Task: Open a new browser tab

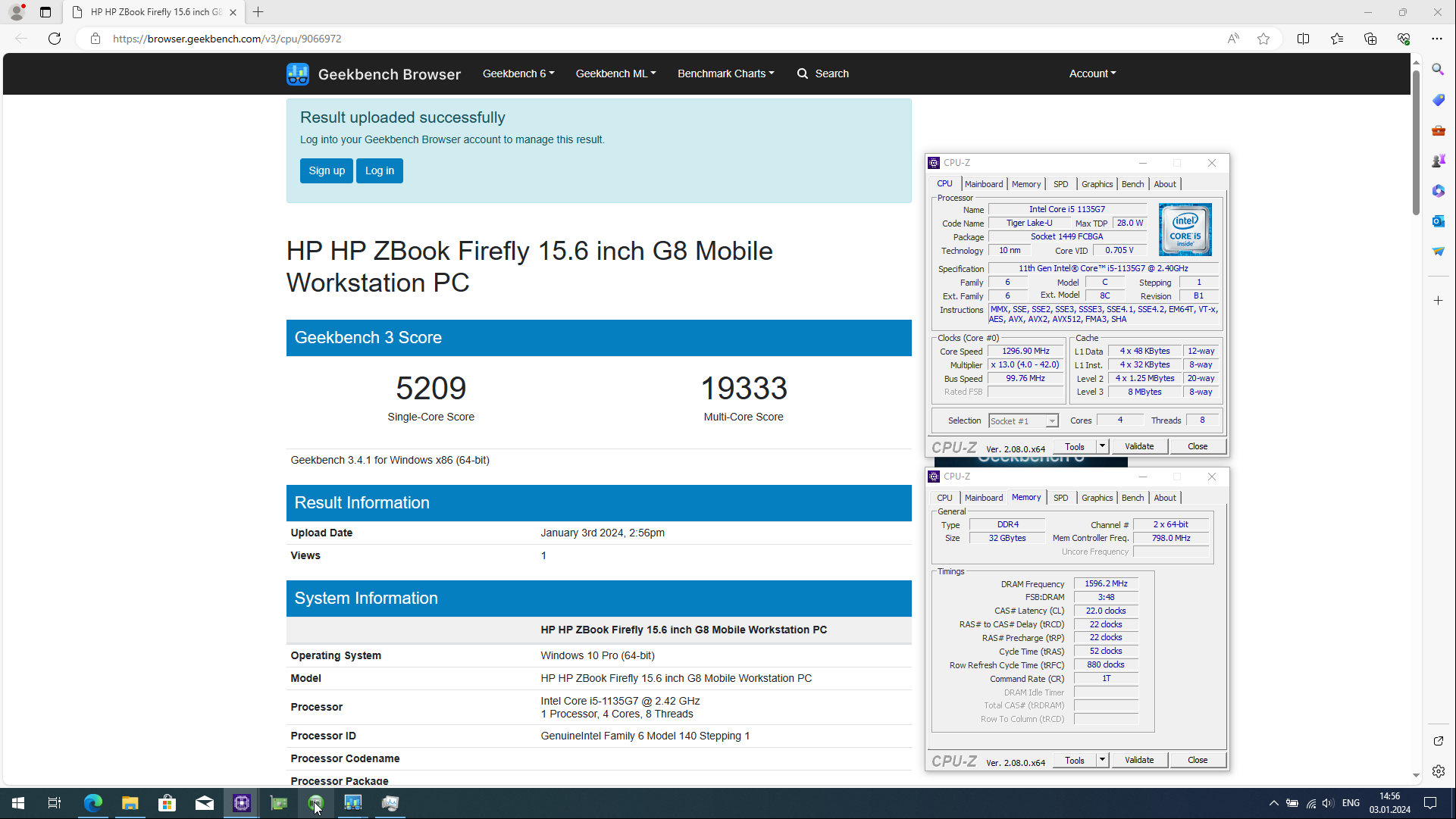Action: [x=258, y=12]
